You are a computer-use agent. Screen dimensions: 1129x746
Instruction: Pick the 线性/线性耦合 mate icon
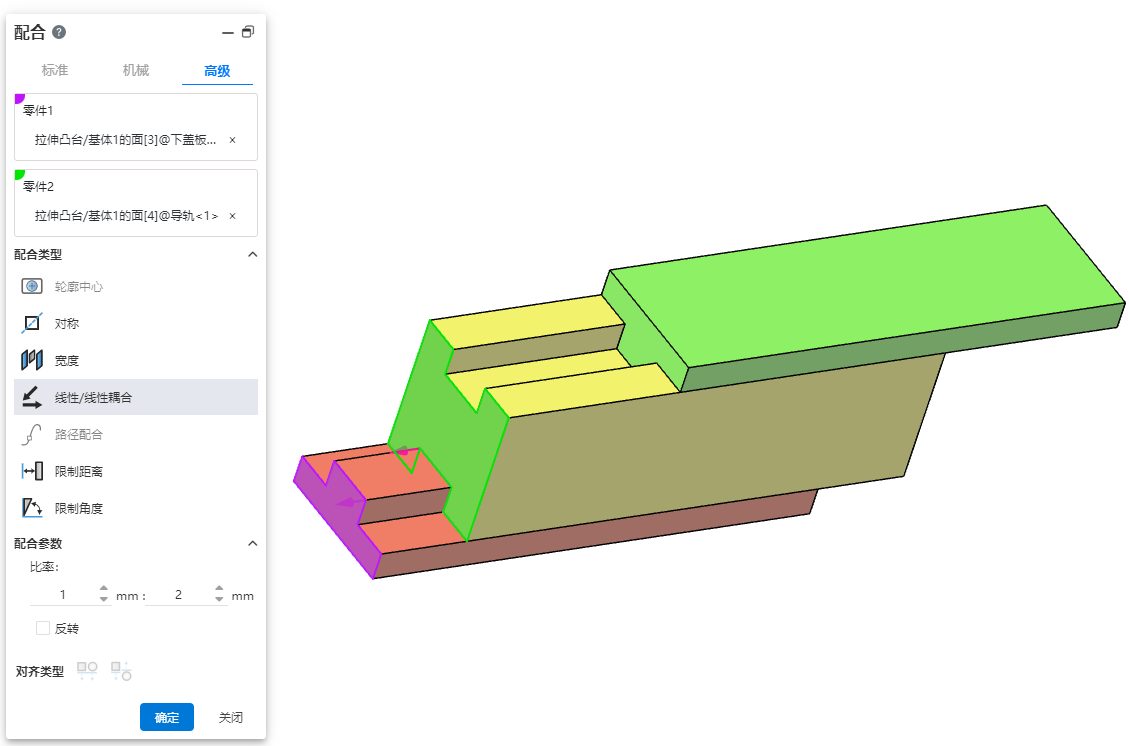pos(32,397)
